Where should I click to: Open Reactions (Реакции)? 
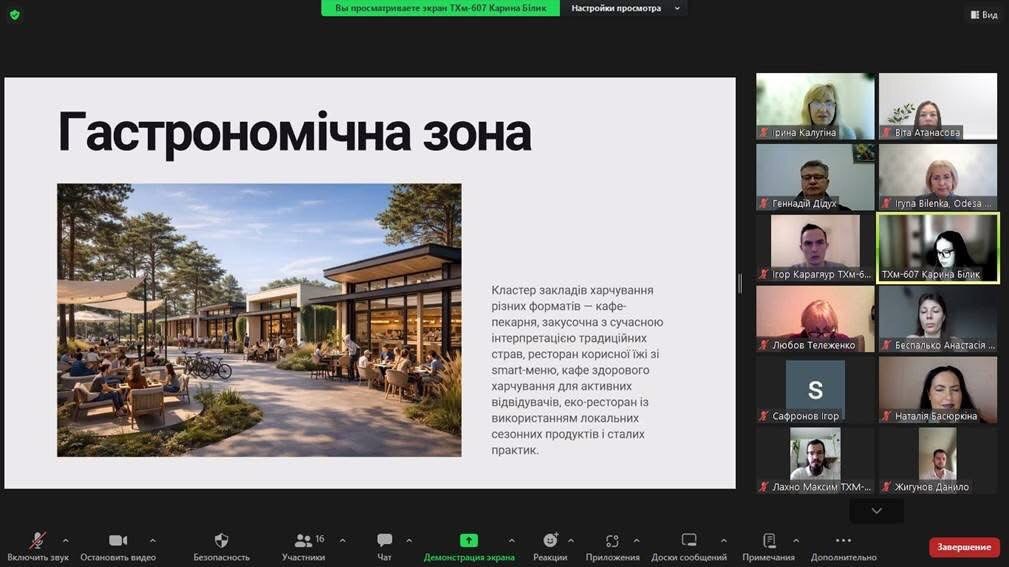pyautogui.click(x=550, y=541)
